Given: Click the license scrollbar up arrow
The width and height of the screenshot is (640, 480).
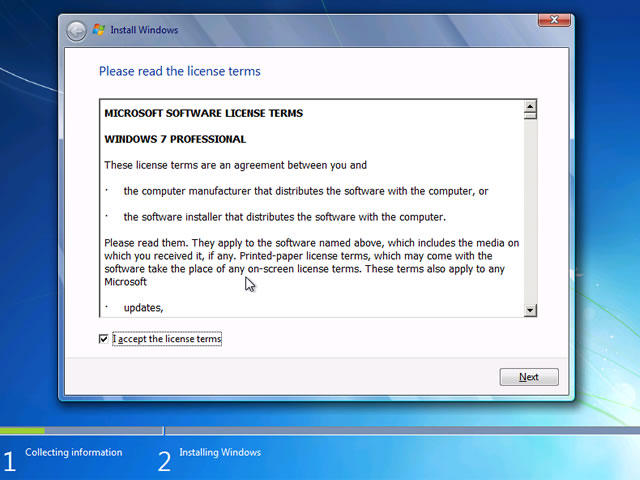Looking at the screenshot, I should coord(530,107).
